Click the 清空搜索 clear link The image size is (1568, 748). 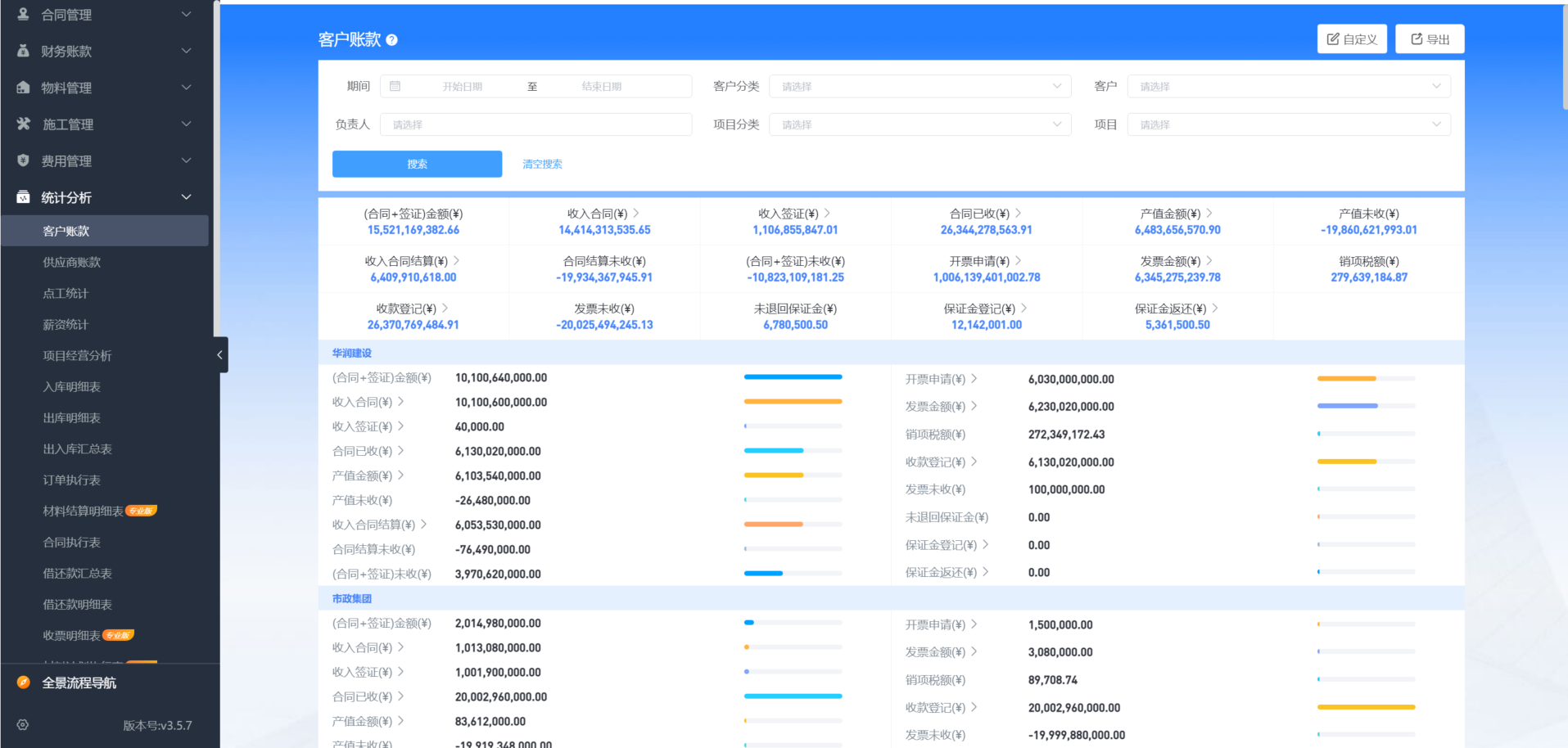pos(541,164)
